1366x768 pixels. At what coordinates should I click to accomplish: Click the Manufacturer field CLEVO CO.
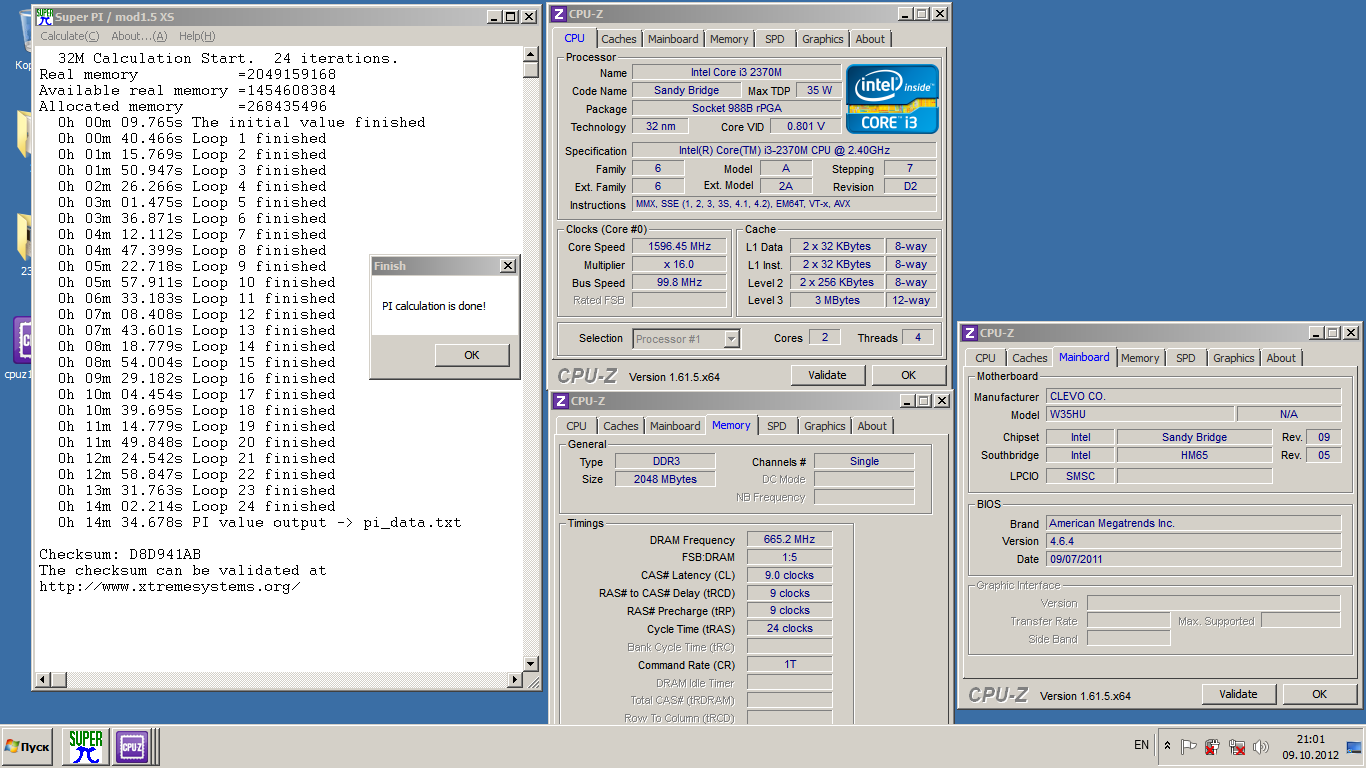[x=1194, y=396]
